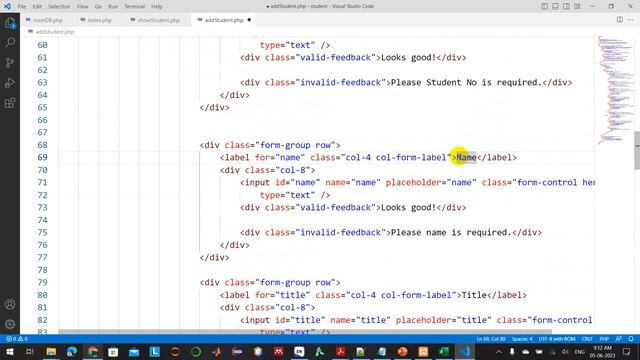
Task: Open the Source Control view
Action: (x=10, y=62)
